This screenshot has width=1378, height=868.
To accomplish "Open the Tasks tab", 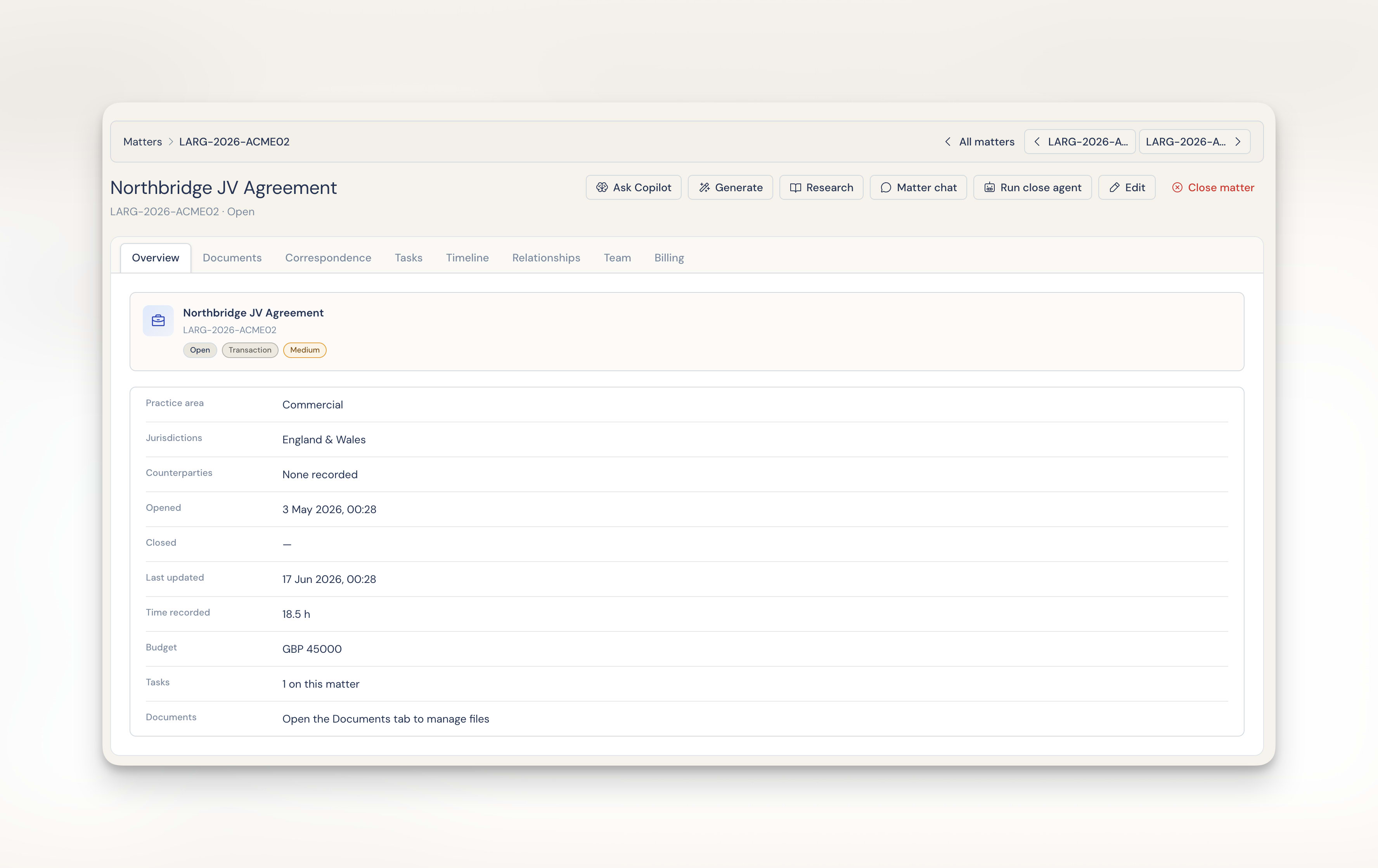I will pyautogui.click(x=409, y=258).
